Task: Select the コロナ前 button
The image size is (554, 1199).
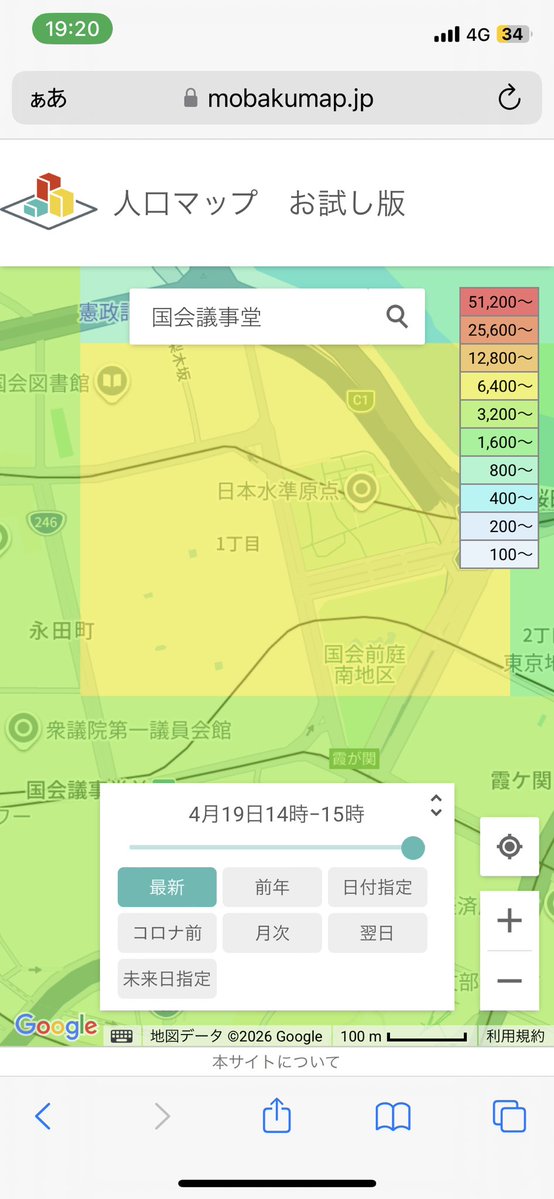Action: pyautogui.click(x=167, y=933)
